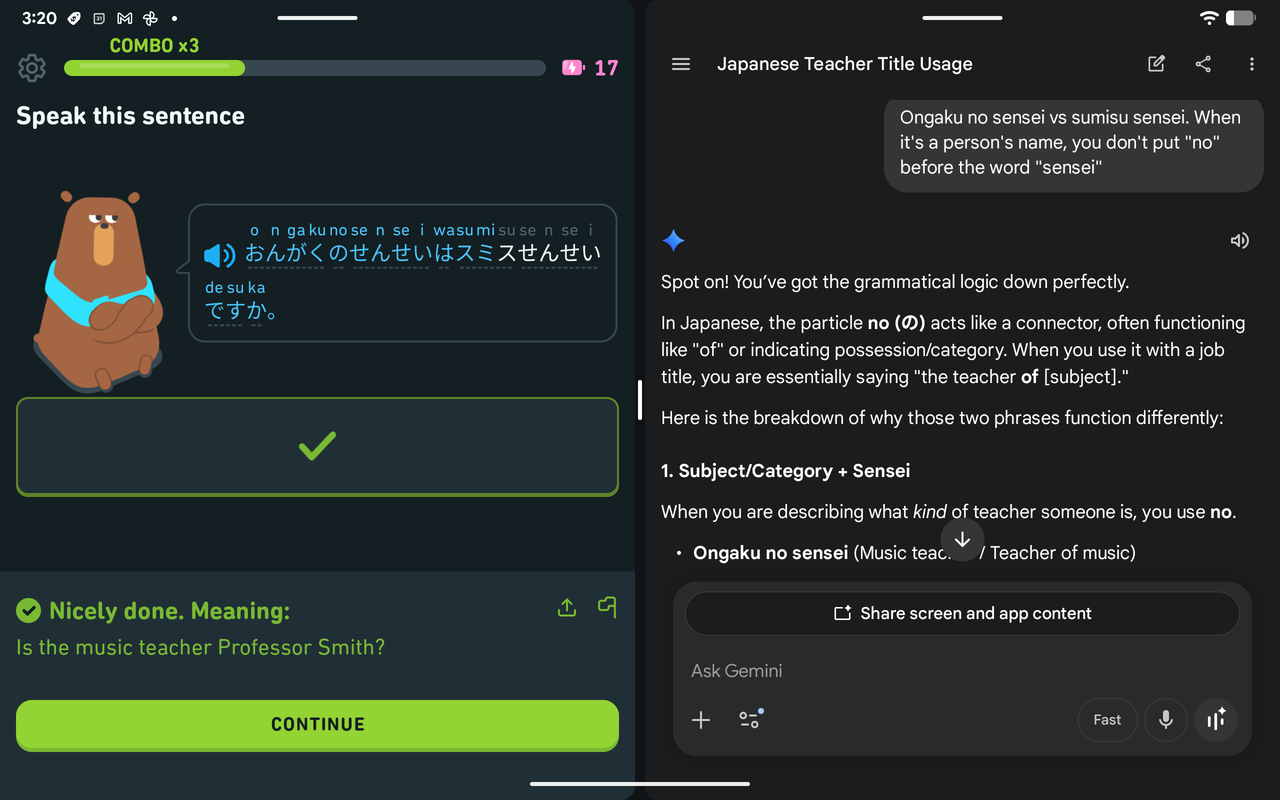
Task: Read the Gemini response aloud
Action: click(1240, 240)
